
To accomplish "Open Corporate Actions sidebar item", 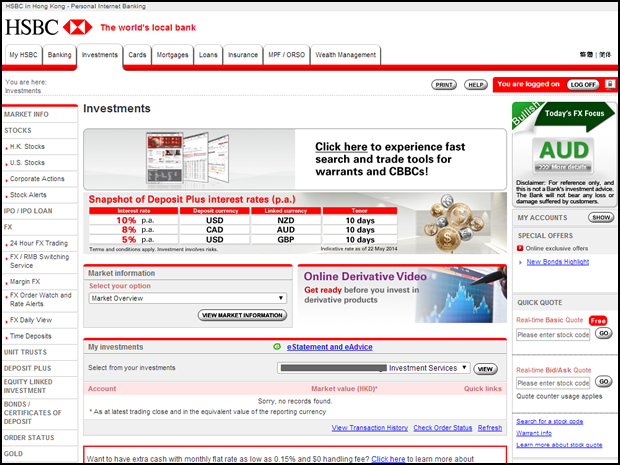I will (40, 179).
